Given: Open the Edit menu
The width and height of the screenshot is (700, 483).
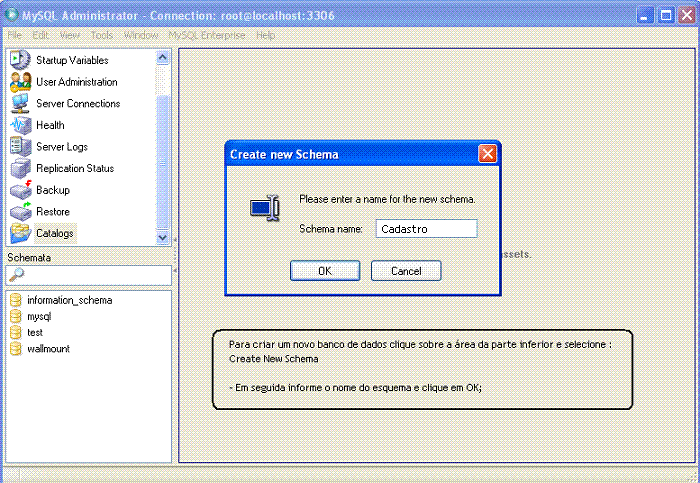Looking at the screenshot, I should click(40, 35).
